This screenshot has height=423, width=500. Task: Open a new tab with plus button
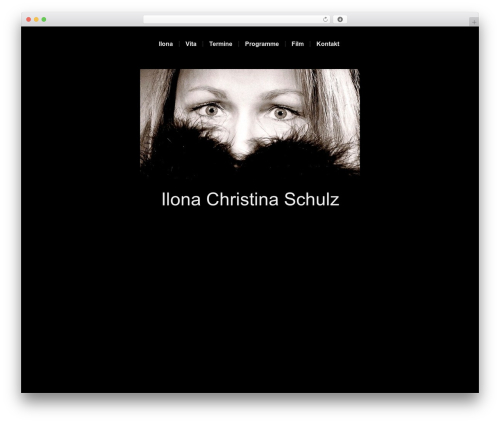point(474,22)
